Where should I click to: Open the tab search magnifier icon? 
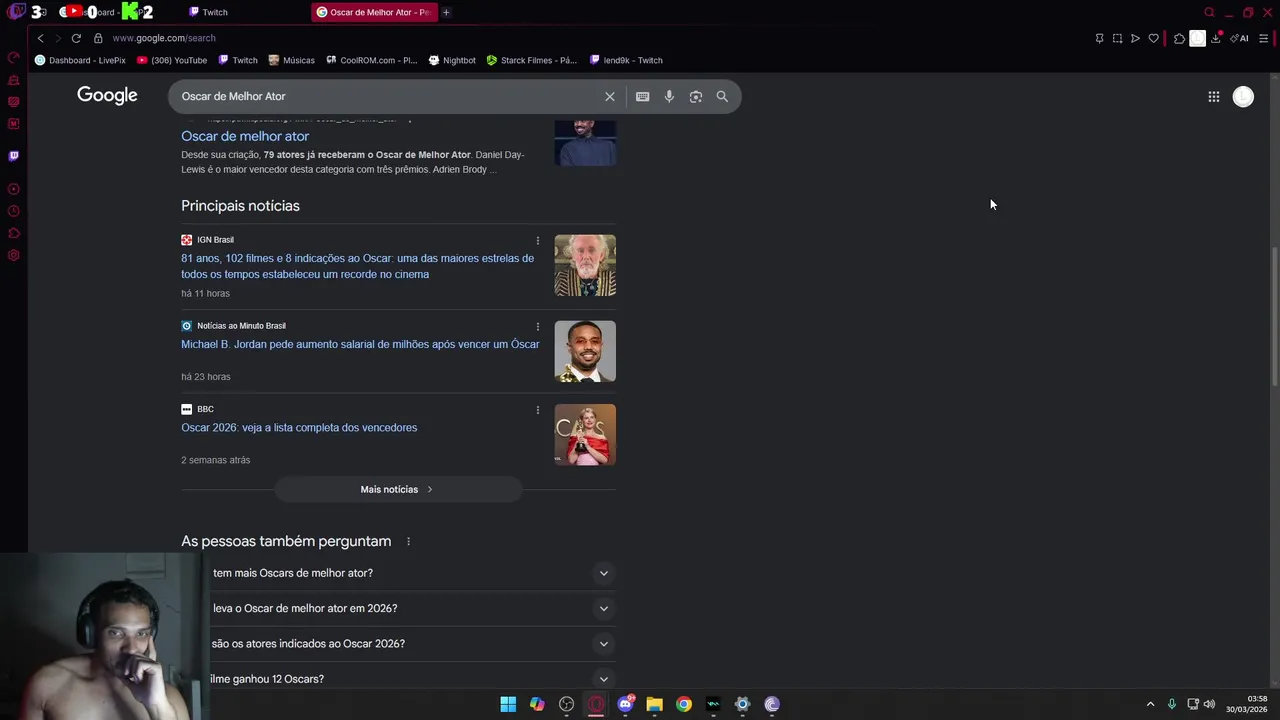[x=1209, y=12]
